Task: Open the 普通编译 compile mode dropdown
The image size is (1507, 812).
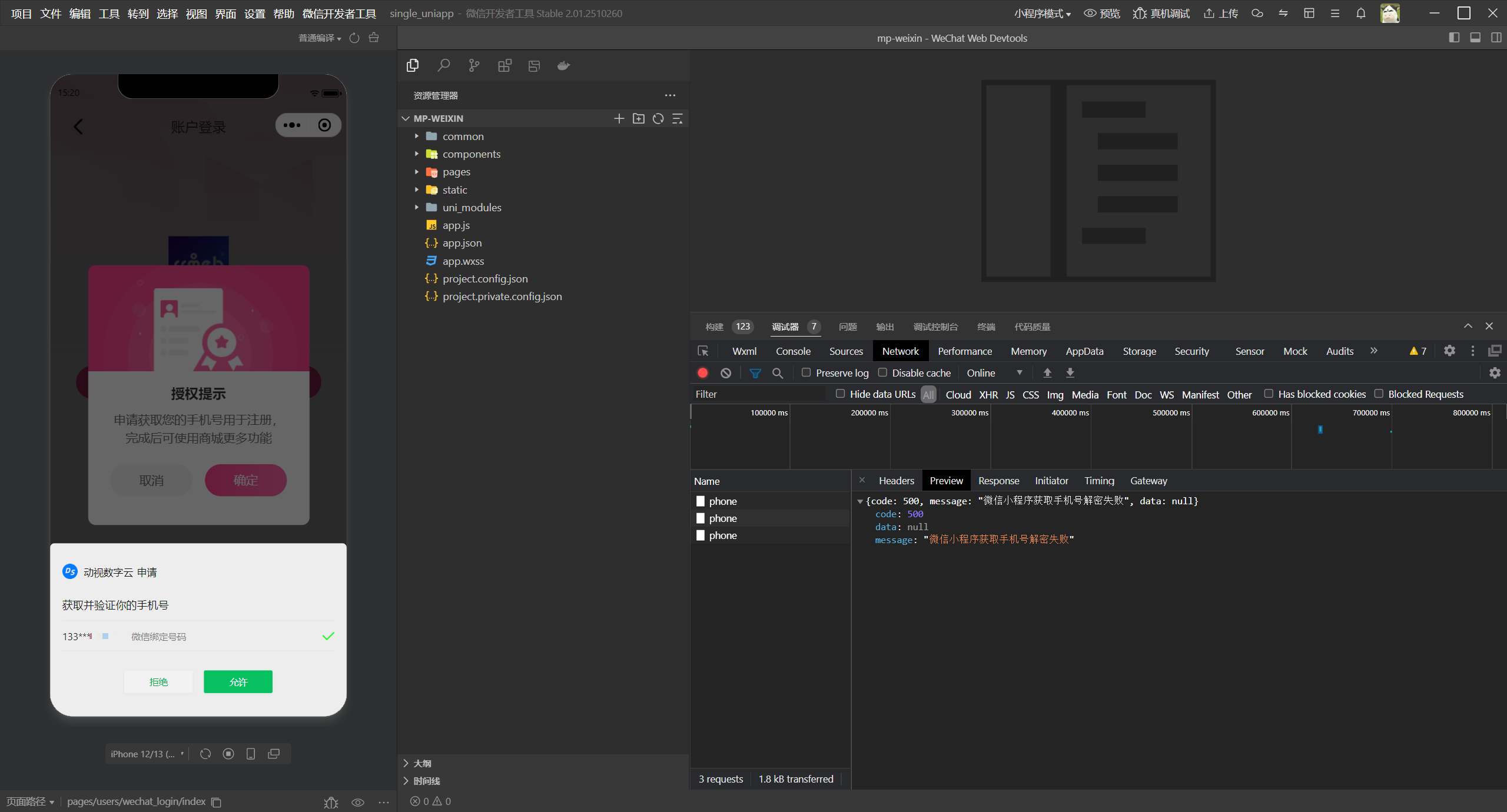Action: pyautogui.click(x=320, y=38)
